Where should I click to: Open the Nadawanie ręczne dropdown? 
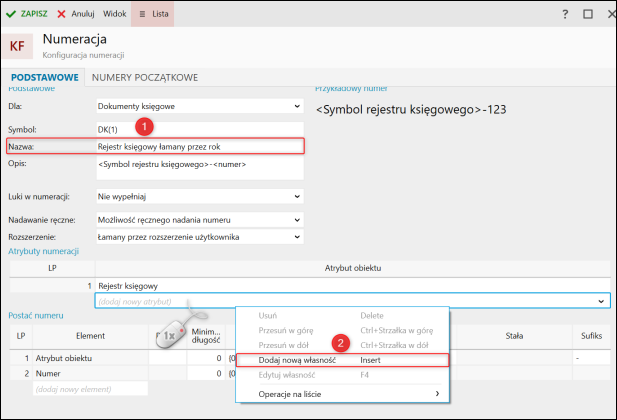pos(200,220)
